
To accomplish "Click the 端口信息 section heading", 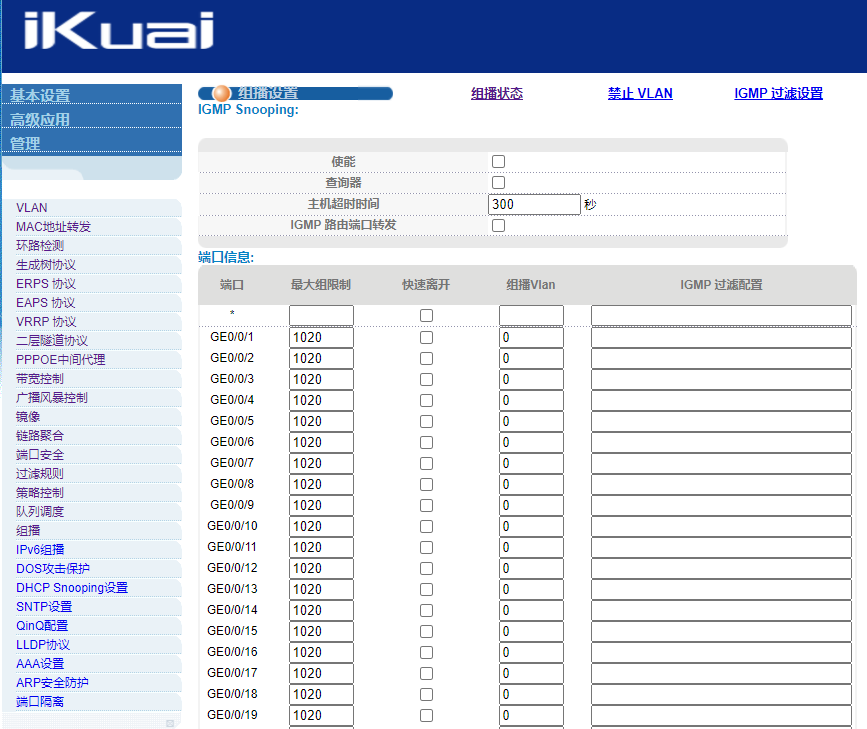I will click(x=226, y=257).
